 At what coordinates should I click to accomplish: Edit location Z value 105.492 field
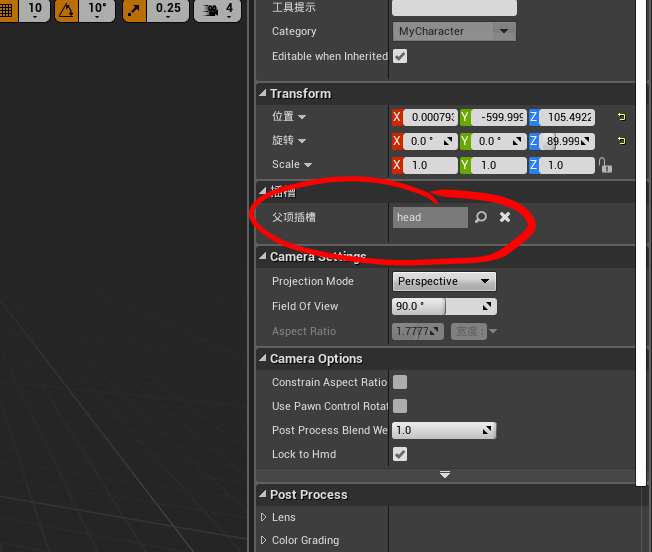[x=567, y=117]
